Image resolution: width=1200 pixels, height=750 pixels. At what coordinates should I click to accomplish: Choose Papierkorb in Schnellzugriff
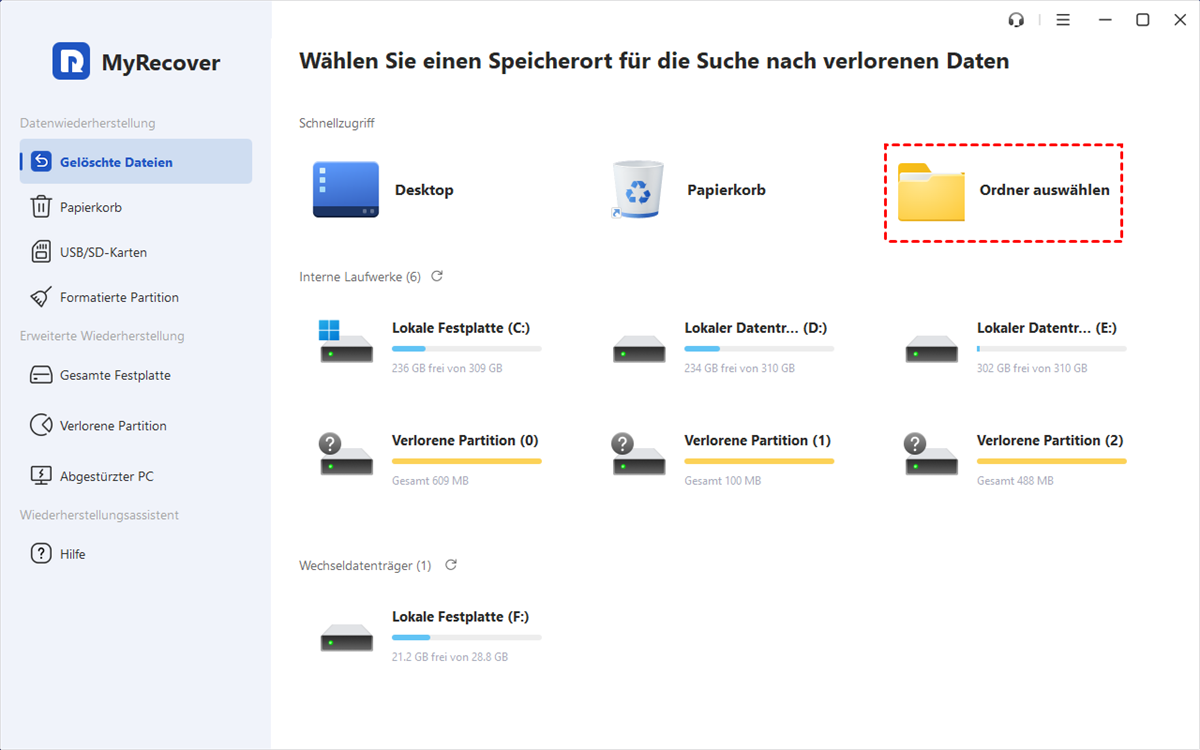pyautogui.click(x=689, y=190)
